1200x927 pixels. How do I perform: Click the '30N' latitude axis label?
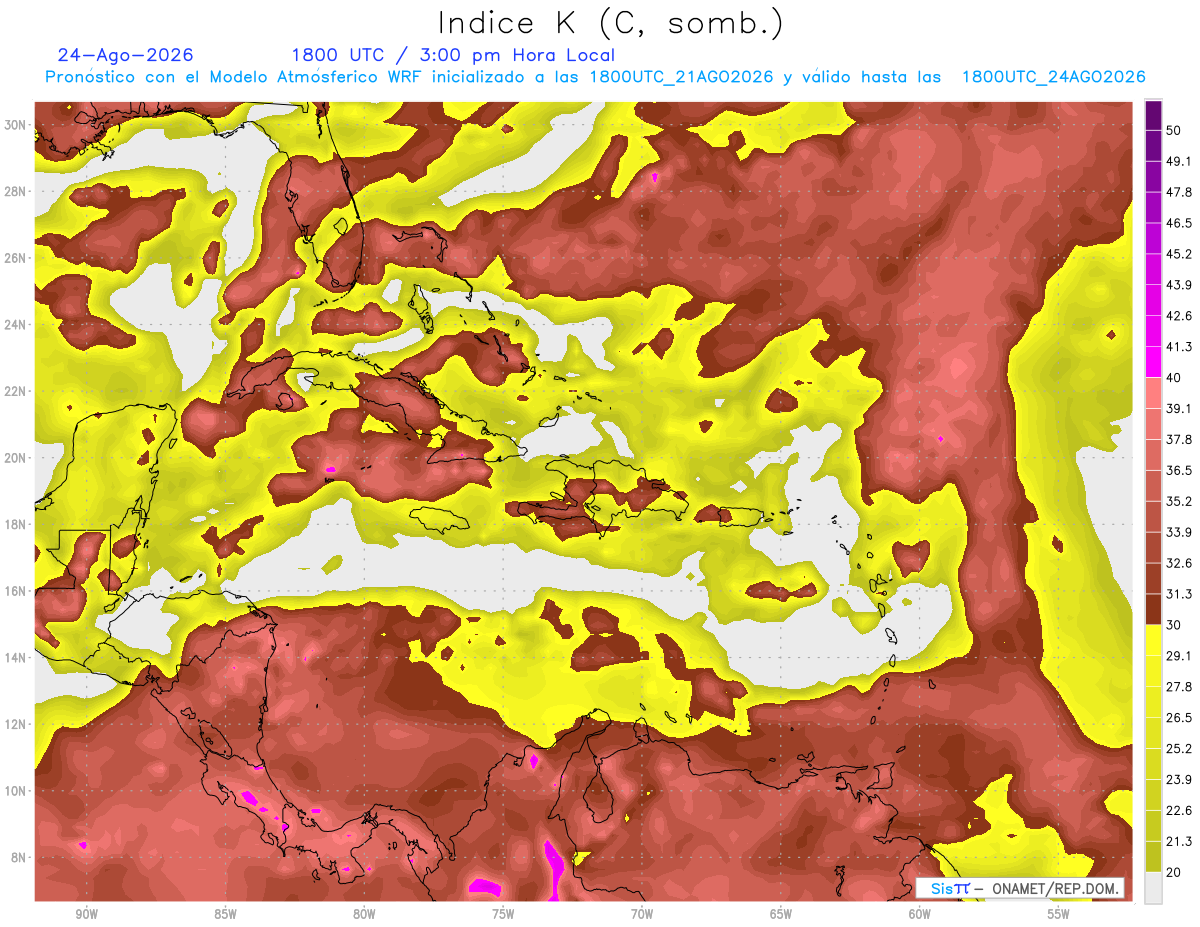coord(15,125)
